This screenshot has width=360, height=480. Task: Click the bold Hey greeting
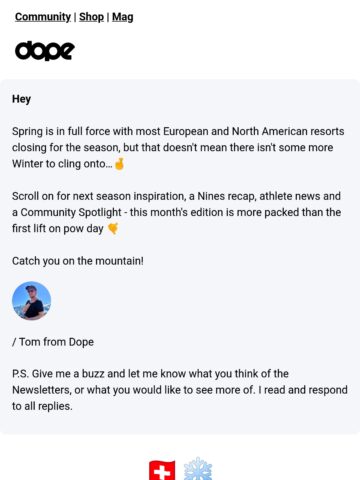(21, 99)
